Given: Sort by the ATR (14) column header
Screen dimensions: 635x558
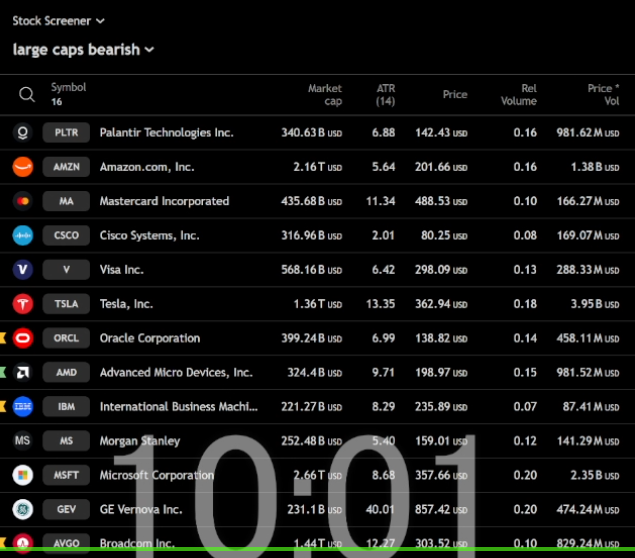Looking at the screenshot, I should pyautogui.click(x=385, y=94).
